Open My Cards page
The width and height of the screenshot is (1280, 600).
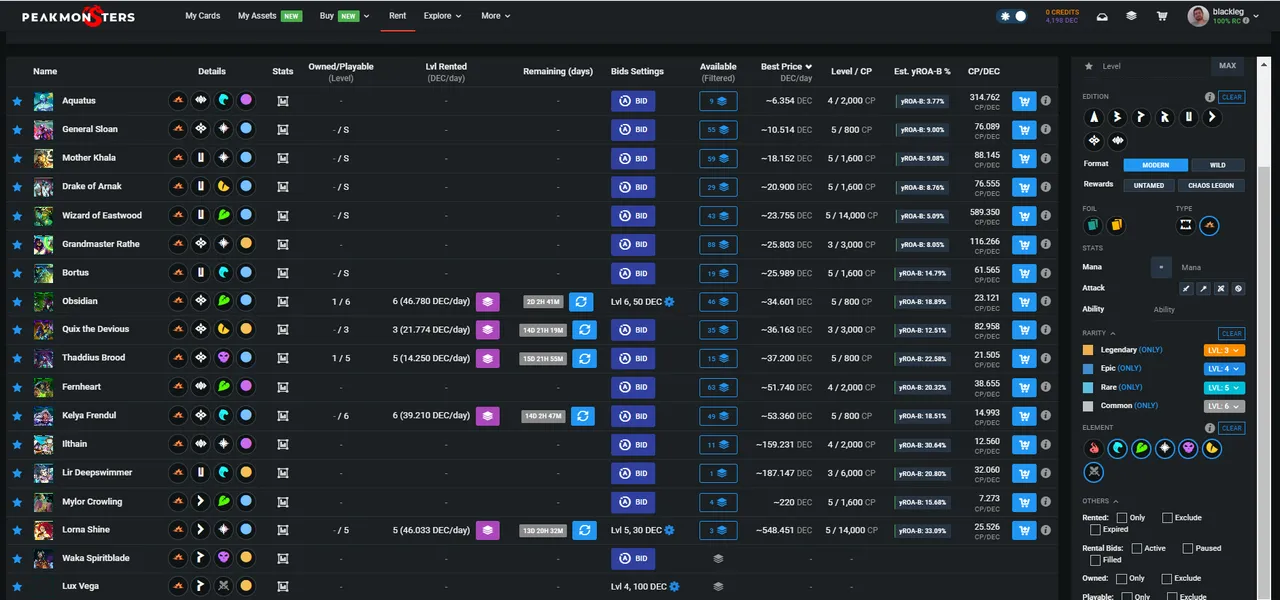click(x=203, y=16)
